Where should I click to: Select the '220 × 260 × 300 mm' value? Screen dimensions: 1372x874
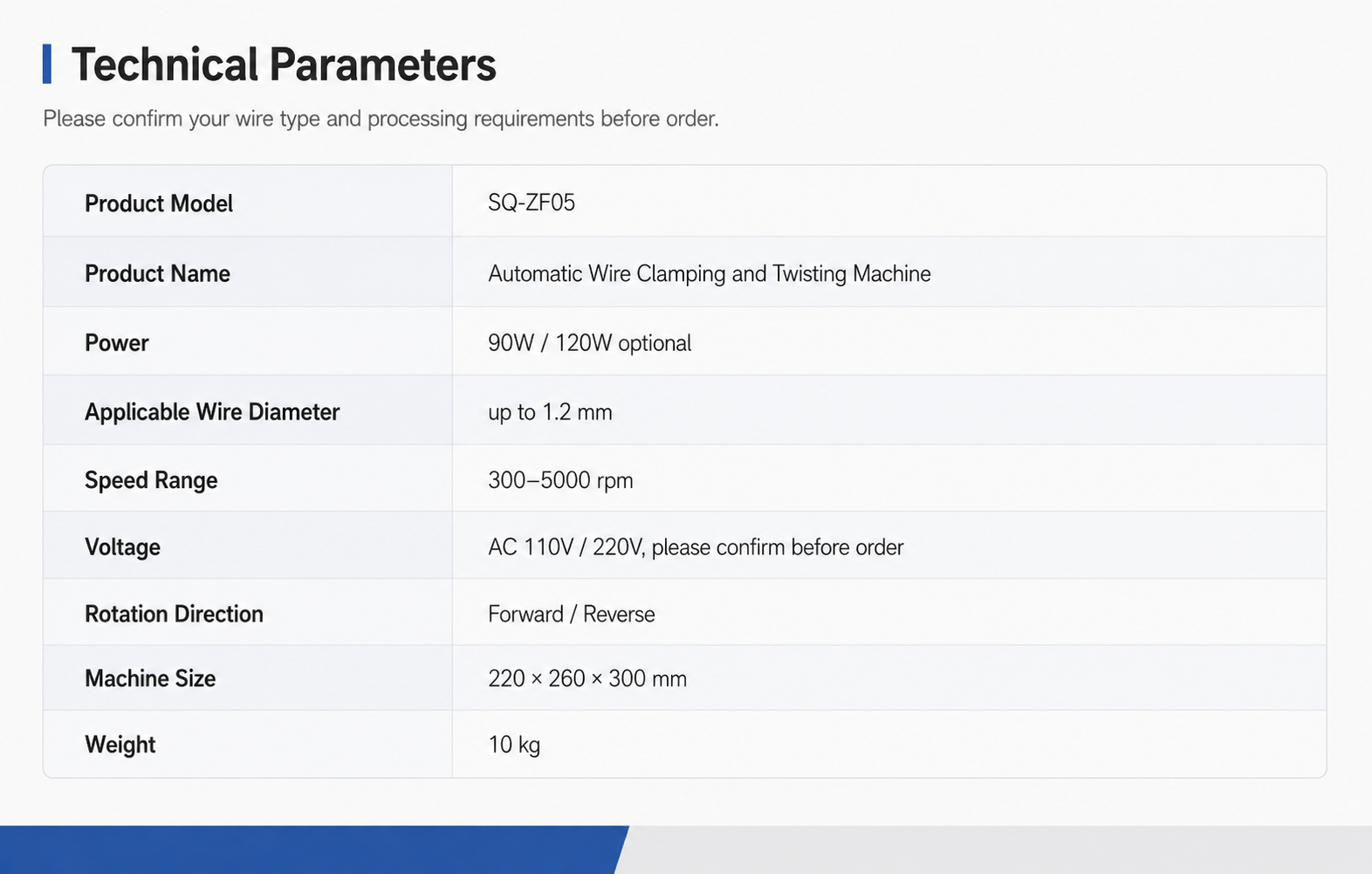pos(587,678)
